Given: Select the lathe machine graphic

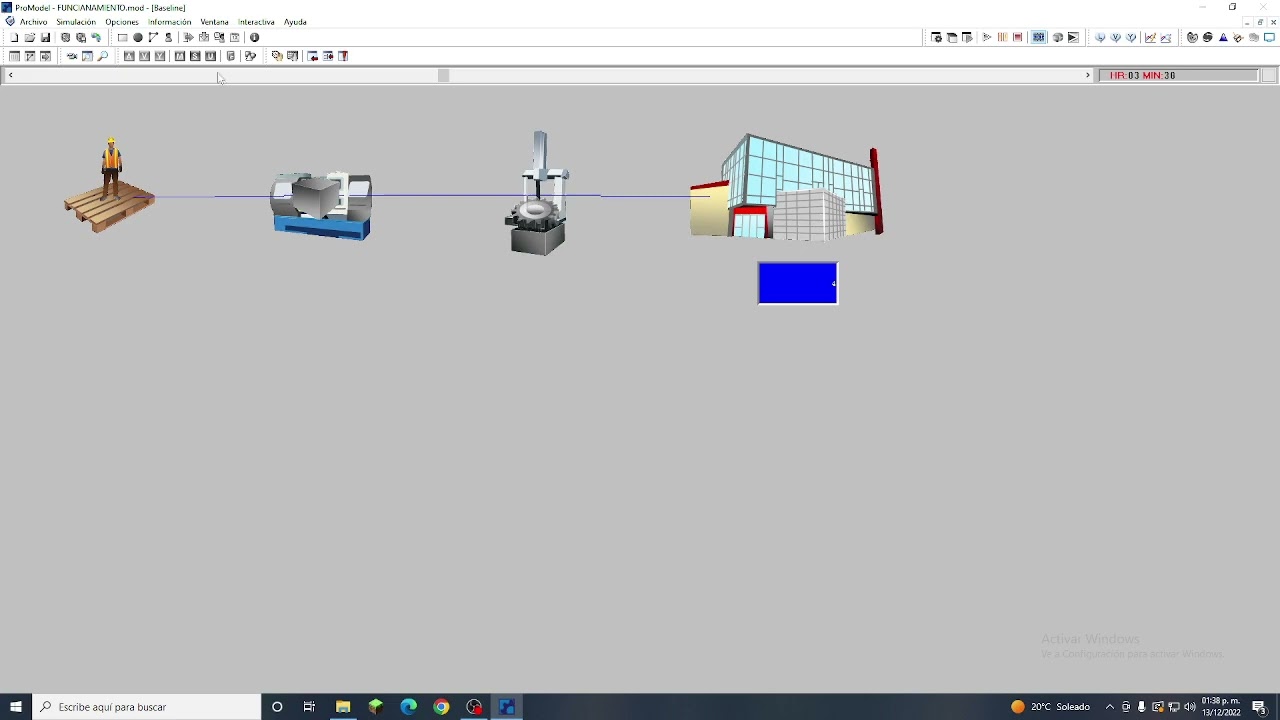Looking at the screenshot, I should pos(322,206).
